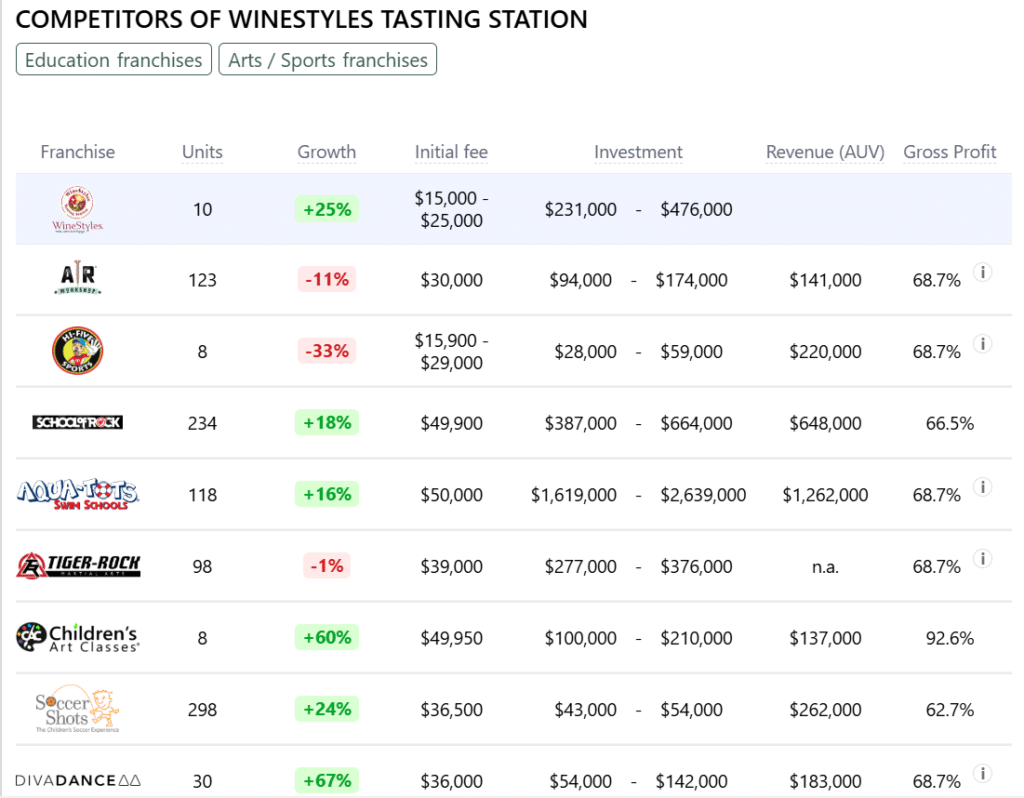The width and height of the screenshot is (1024, 798).
Task: Click the +25% growth badge for WineStyles
Action: tap(327, 209)
